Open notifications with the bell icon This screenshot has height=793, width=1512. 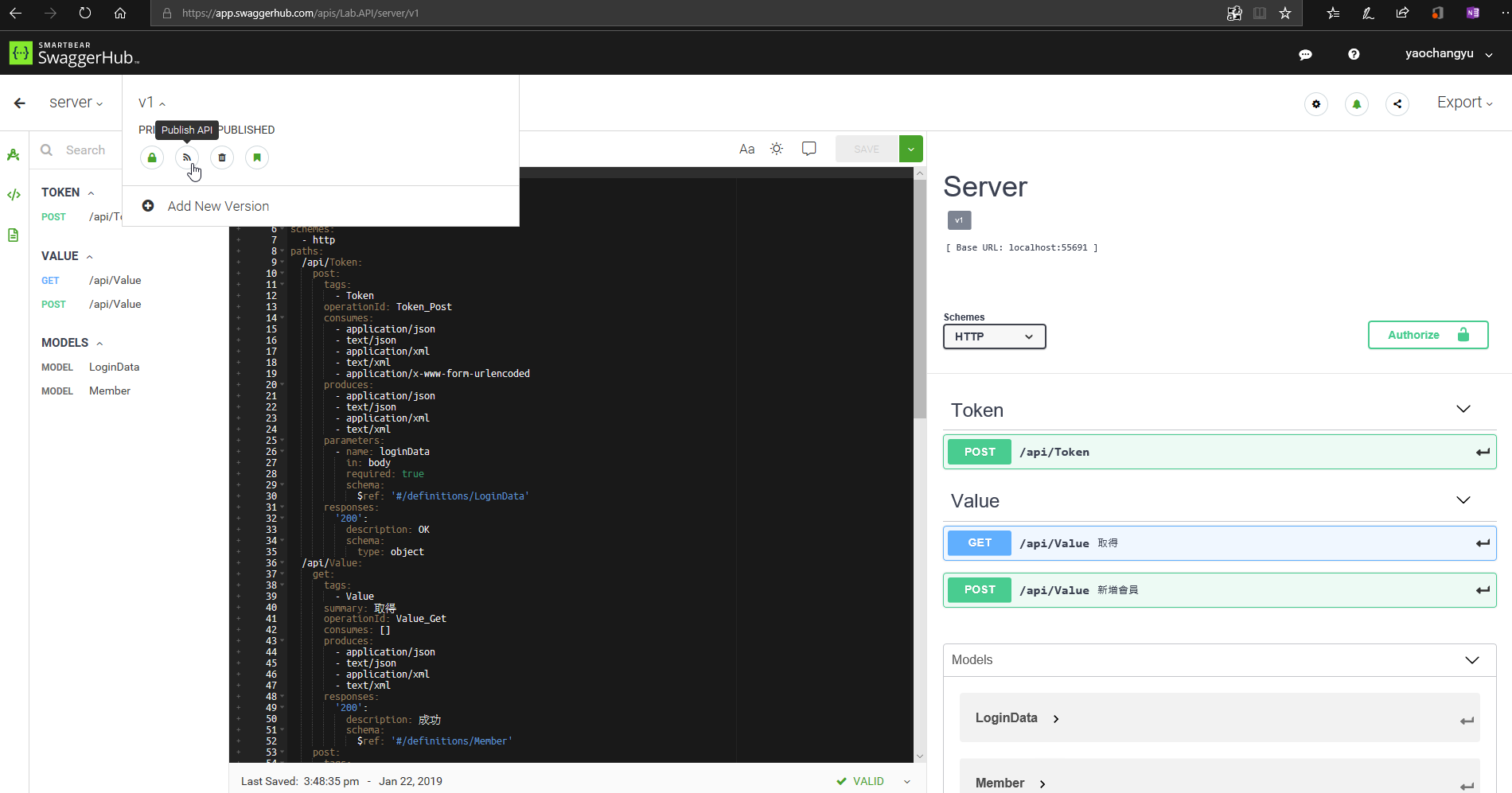(x=1356, y=103)
